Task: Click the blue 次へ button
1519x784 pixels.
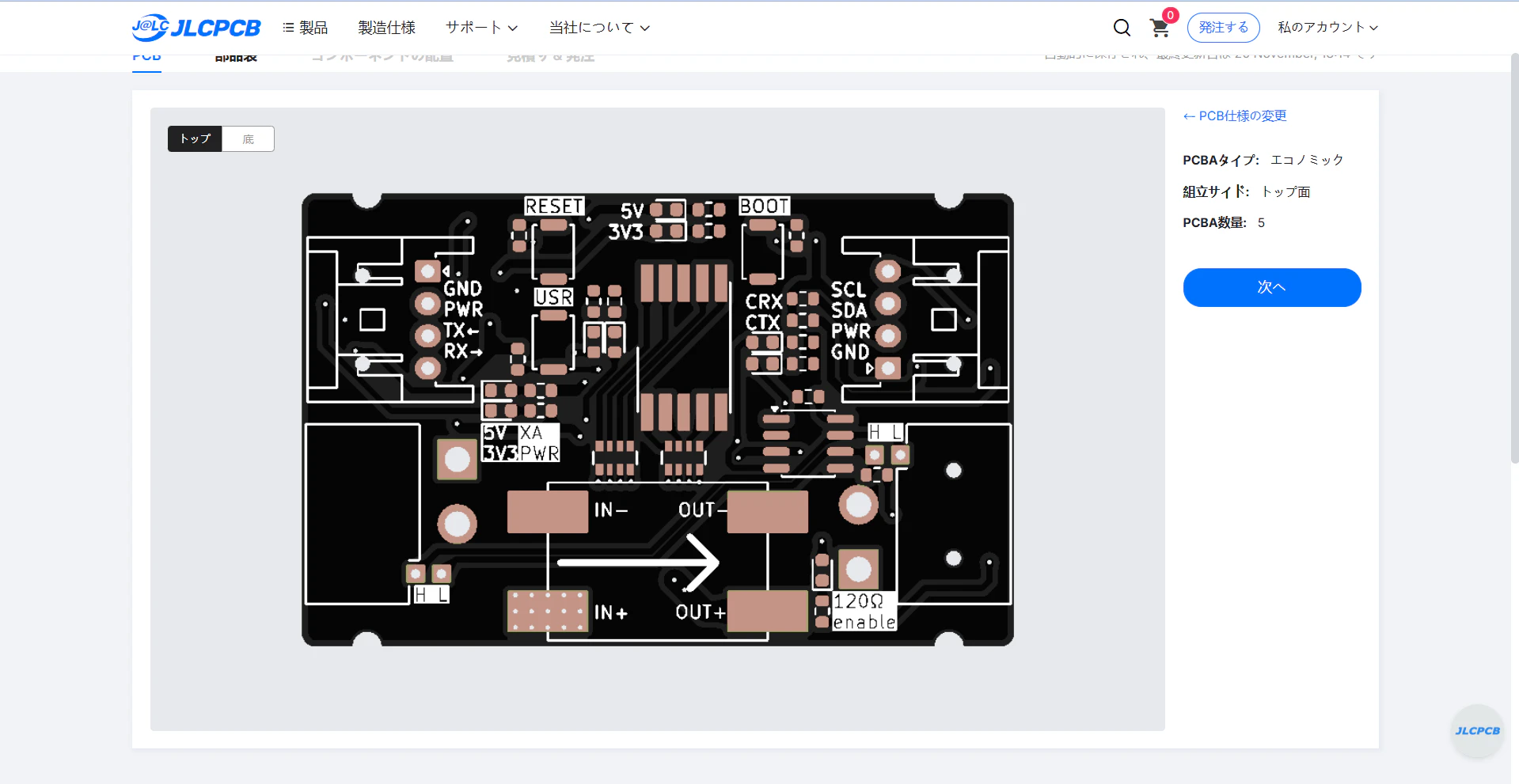Action: pyautogui.click(x=1272, y=287)
